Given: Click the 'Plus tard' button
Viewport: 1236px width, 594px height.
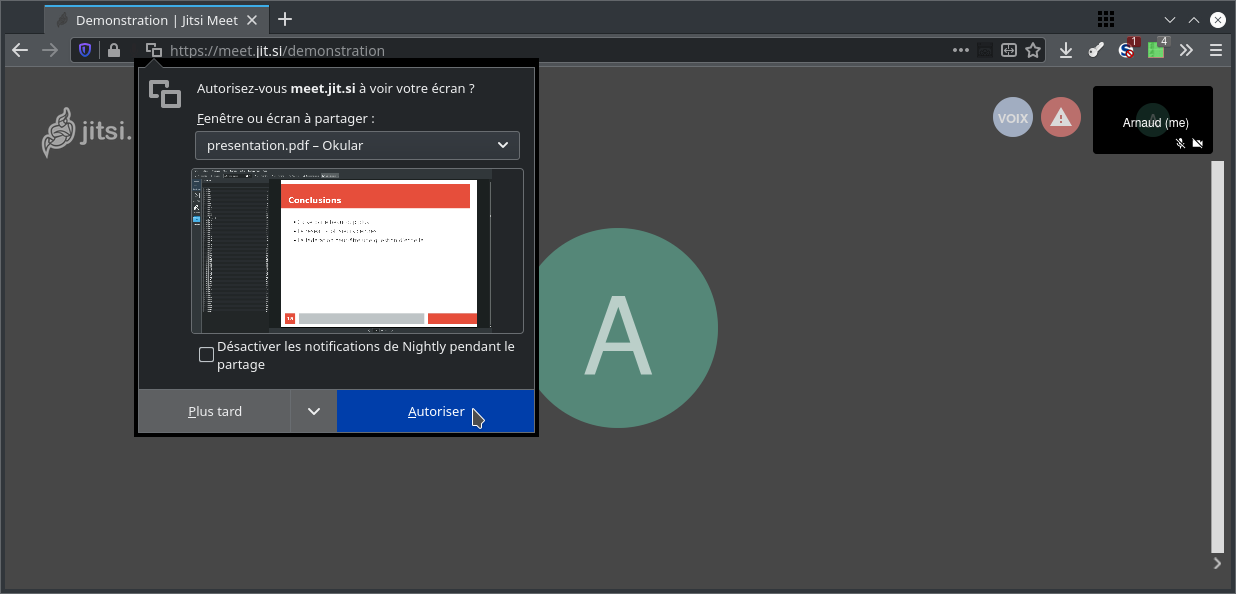Looking at the screenshot, I should tap(215, 411).
